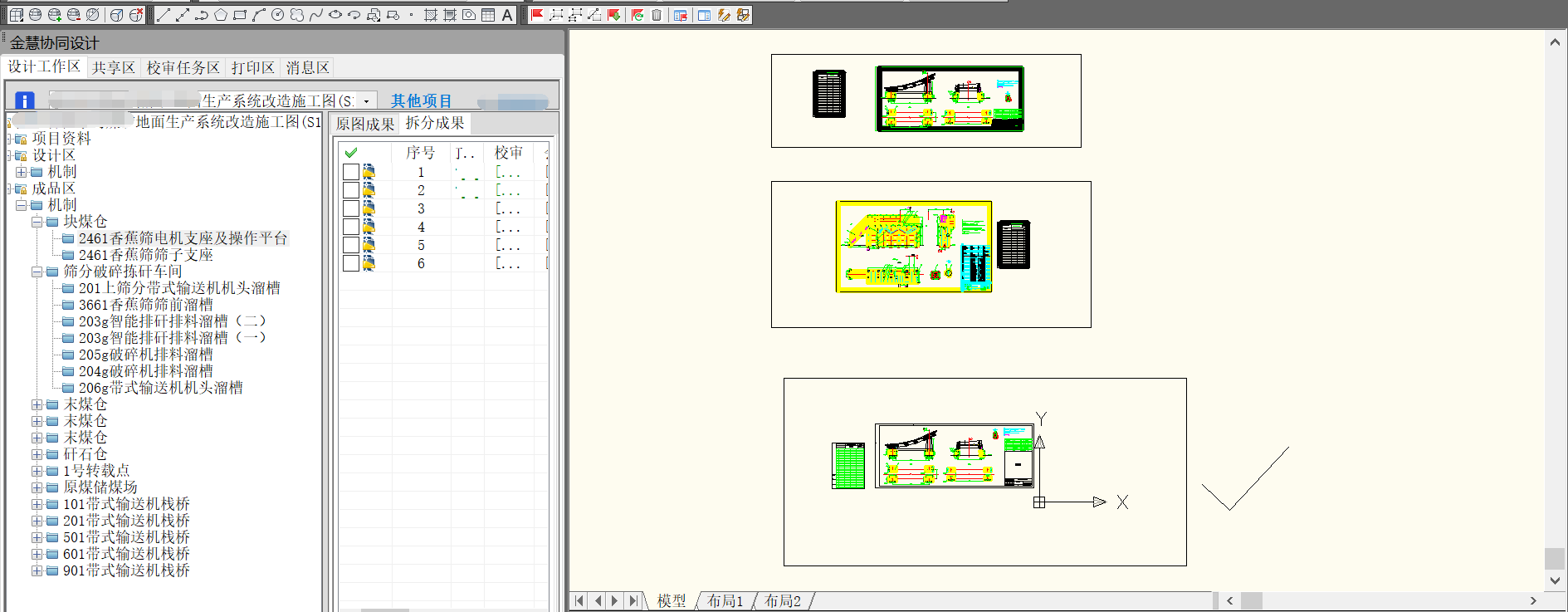Screen dimensions: 1568x612
Task: Enable the checkbox for row 6
Action: click(351, 263)
